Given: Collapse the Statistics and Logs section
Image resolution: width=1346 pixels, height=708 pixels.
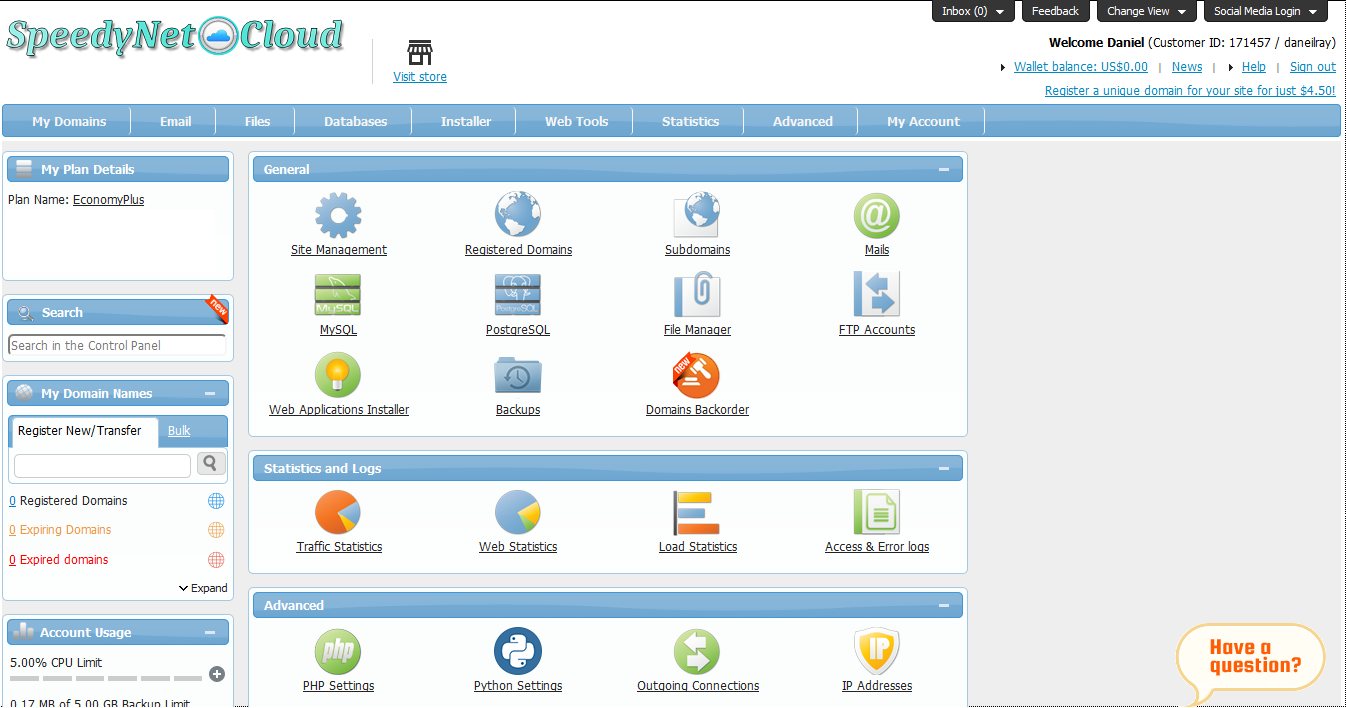Looking at the screenshot, I should point(944,469).
